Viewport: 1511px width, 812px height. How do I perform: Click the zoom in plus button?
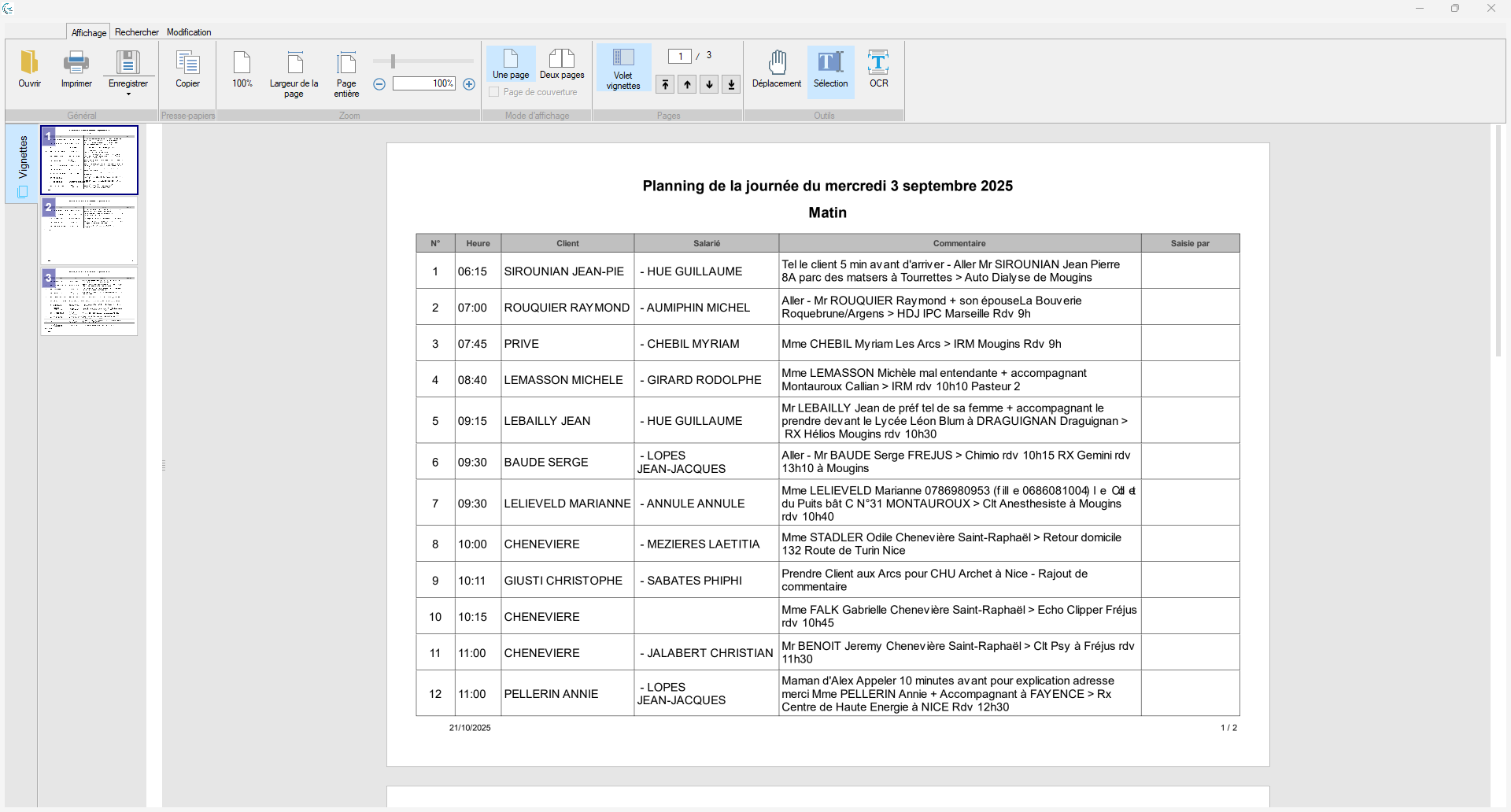tap(469, 84)
